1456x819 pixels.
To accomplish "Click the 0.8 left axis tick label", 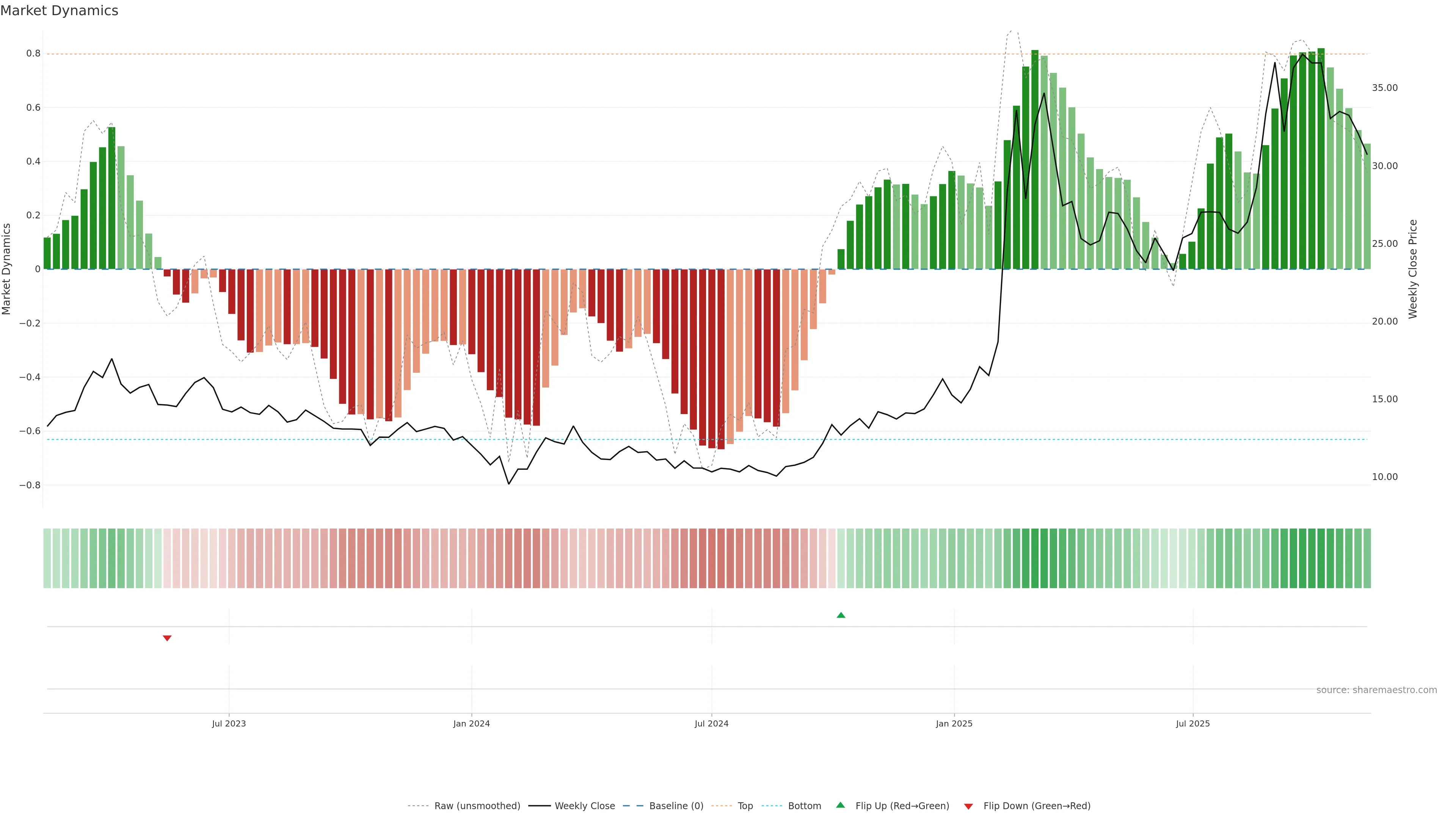I will [33, 54].
